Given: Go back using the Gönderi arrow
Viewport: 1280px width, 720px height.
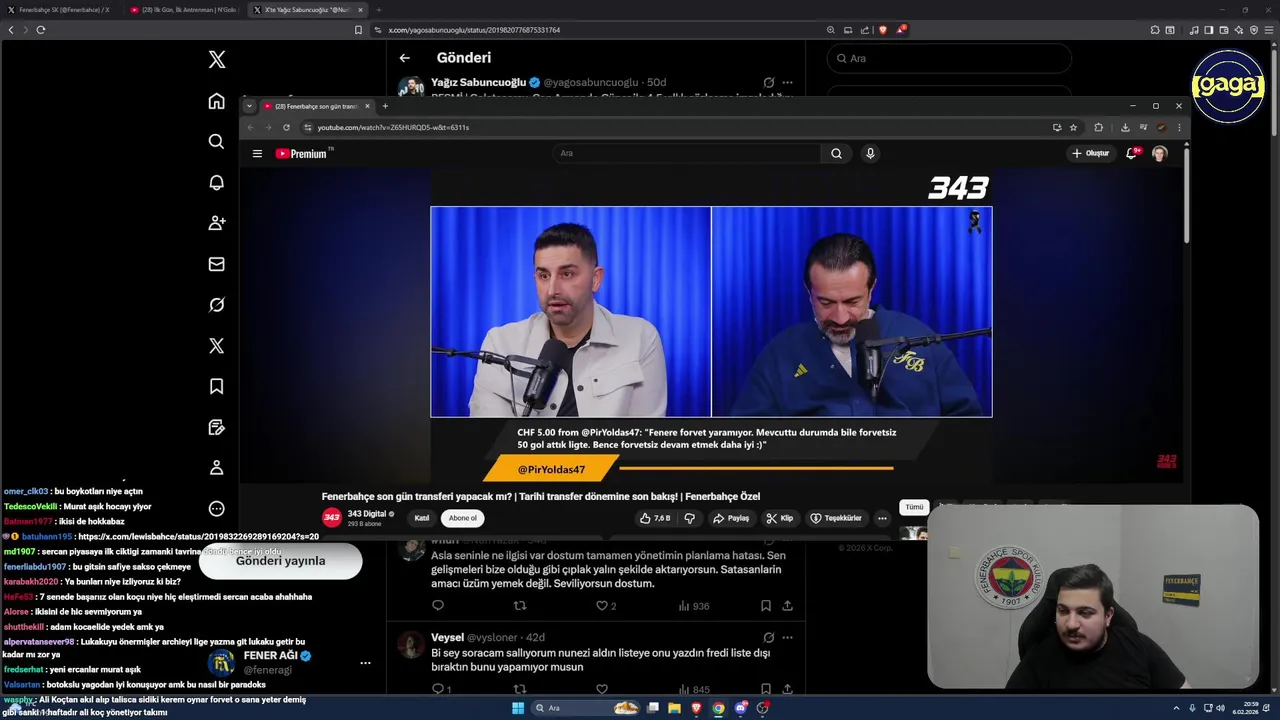Looking at the screenshot, I should [405, 58].
